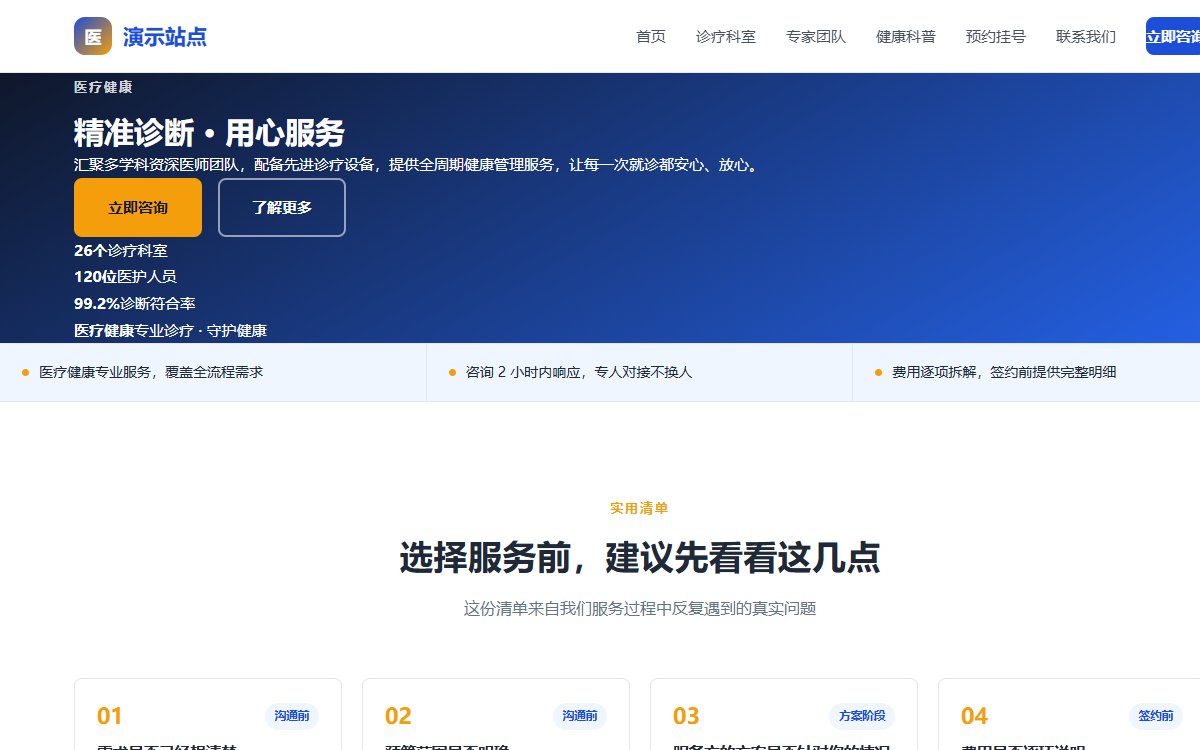The image size is (1200, 750).
Task: Click the 沟通前 tag on card 01
Action: pyautogui.click(x=292, y=716)
